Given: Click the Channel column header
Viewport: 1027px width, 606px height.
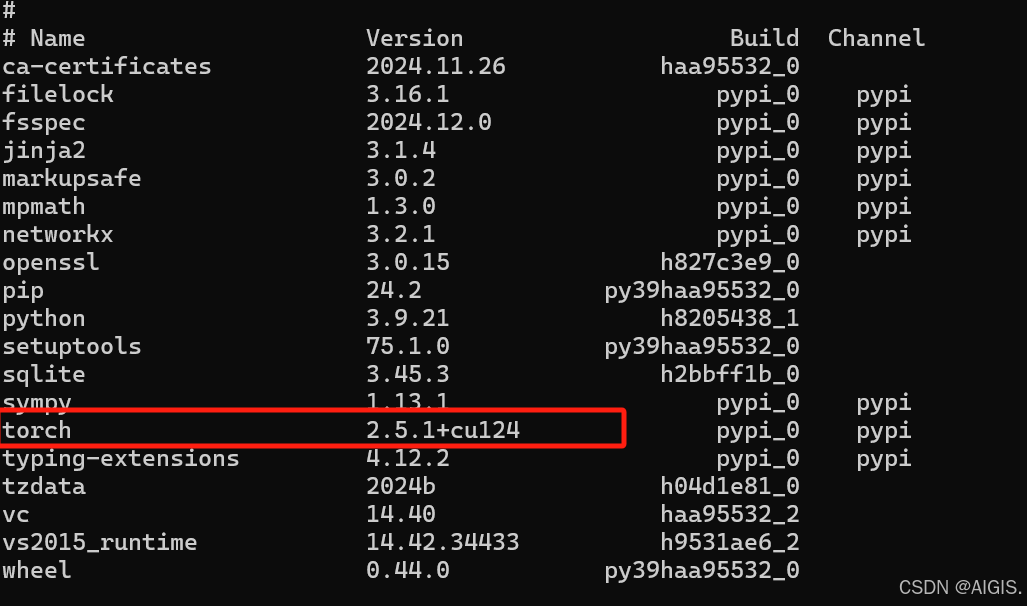Looking at the screenshot, I should pyautogui.click(x=876, y=39).
